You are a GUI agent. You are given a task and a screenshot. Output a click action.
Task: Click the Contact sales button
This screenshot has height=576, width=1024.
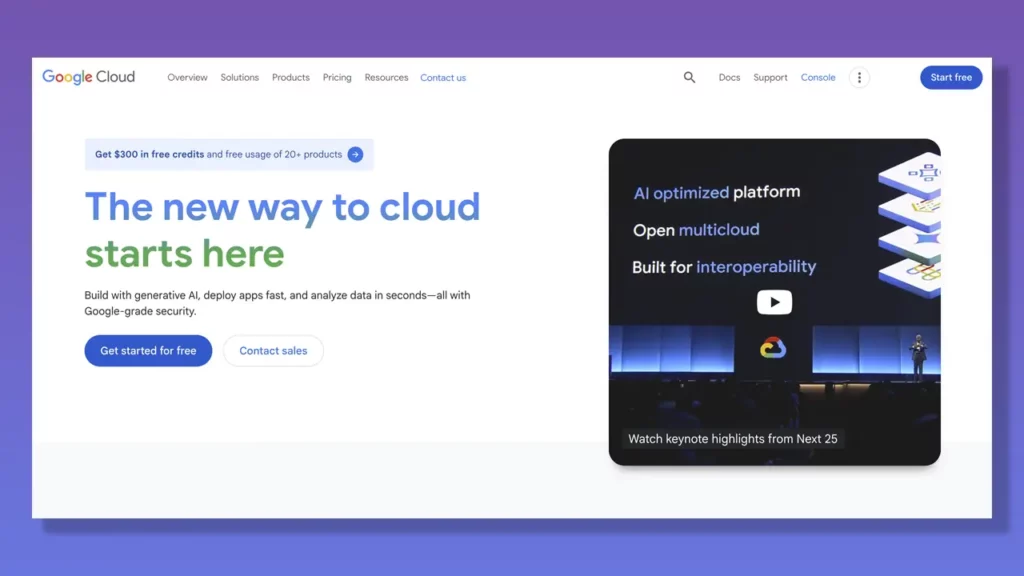(273, 351)
